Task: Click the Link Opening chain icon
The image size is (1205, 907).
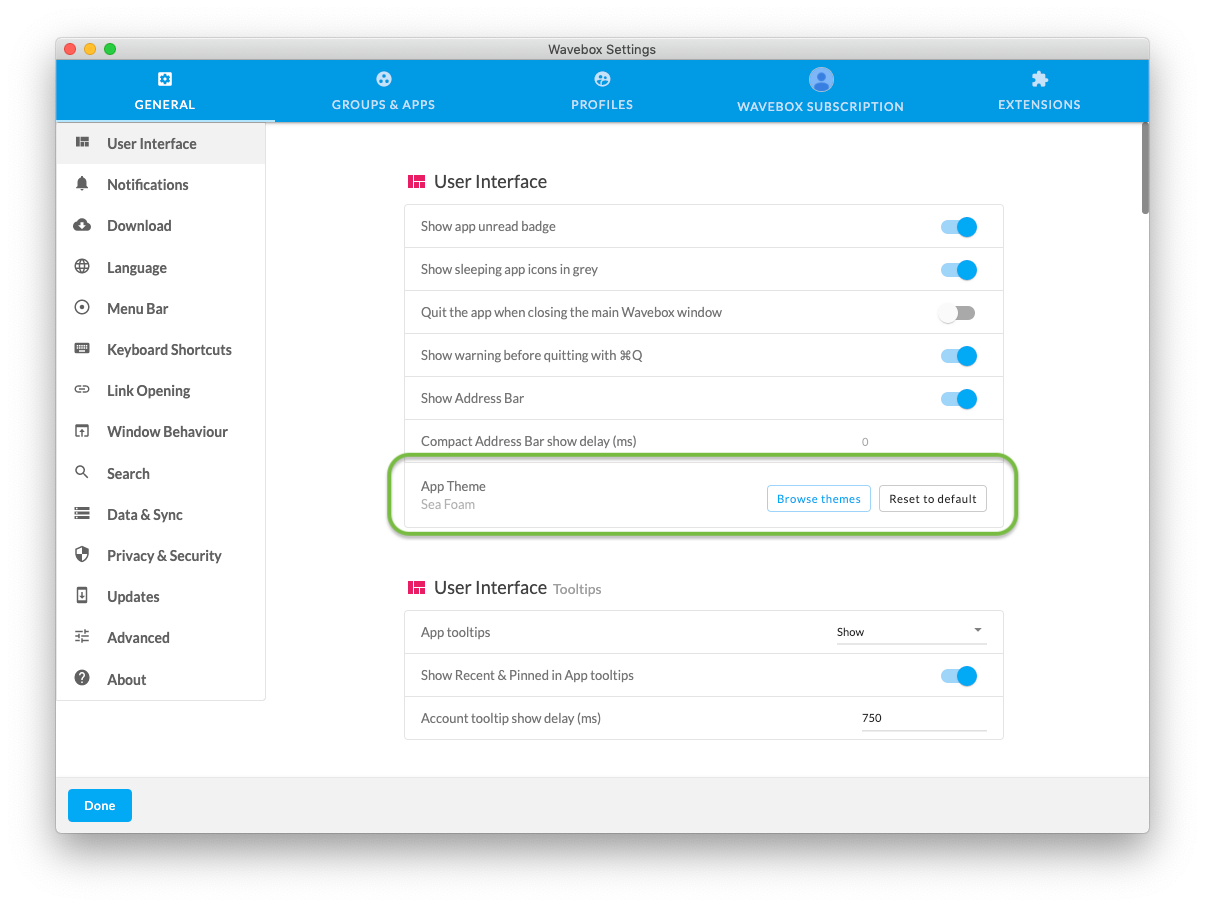Action: [83, 390]
